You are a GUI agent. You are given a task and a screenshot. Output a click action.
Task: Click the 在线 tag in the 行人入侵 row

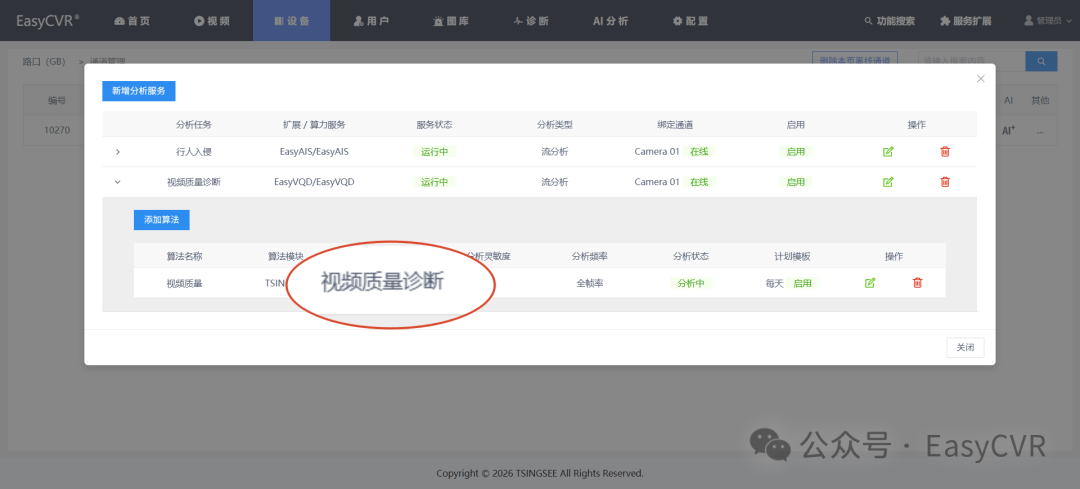point(699,152)
